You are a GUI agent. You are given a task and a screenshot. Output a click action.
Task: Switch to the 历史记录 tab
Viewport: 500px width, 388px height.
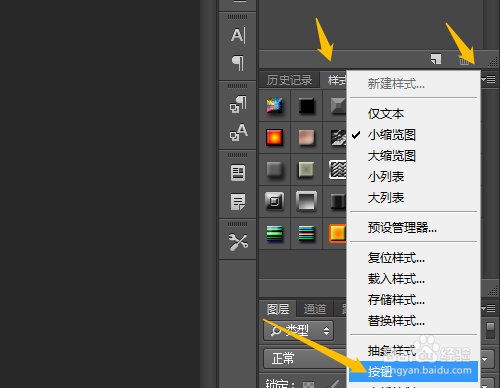point(289,80)
